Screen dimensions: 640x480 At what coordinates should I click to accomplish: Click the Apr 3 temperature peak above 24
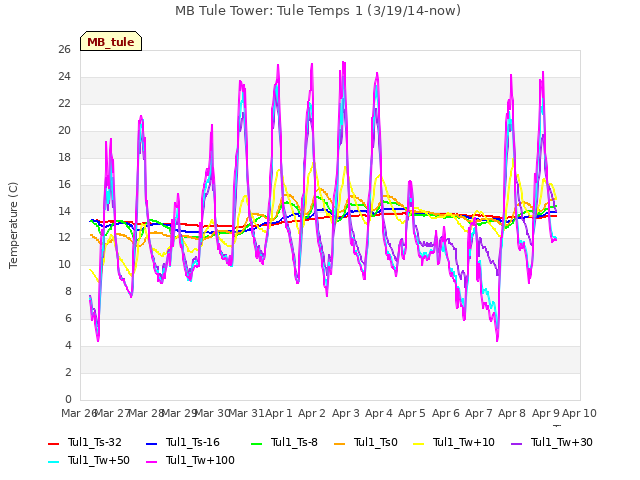pos(344,63)
